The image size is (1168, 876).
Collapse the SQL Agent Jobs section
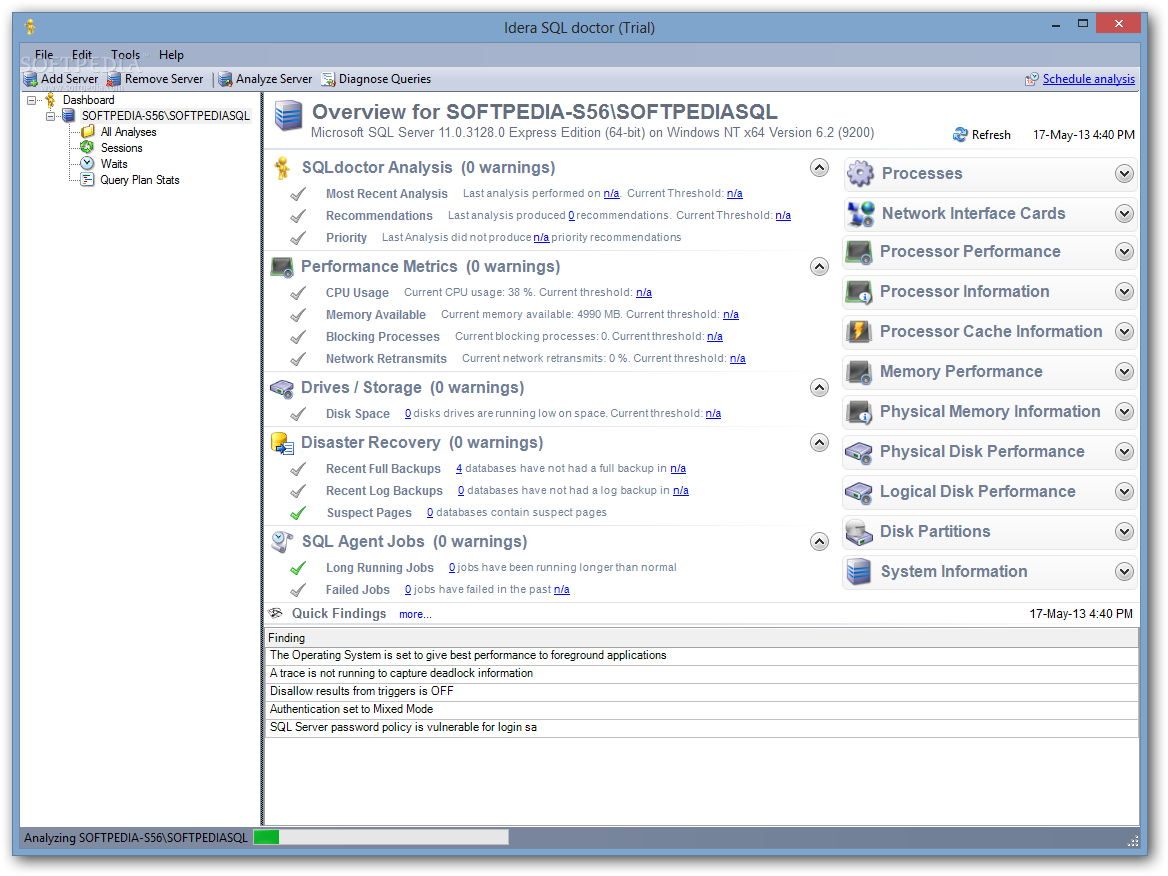(819, 542)
